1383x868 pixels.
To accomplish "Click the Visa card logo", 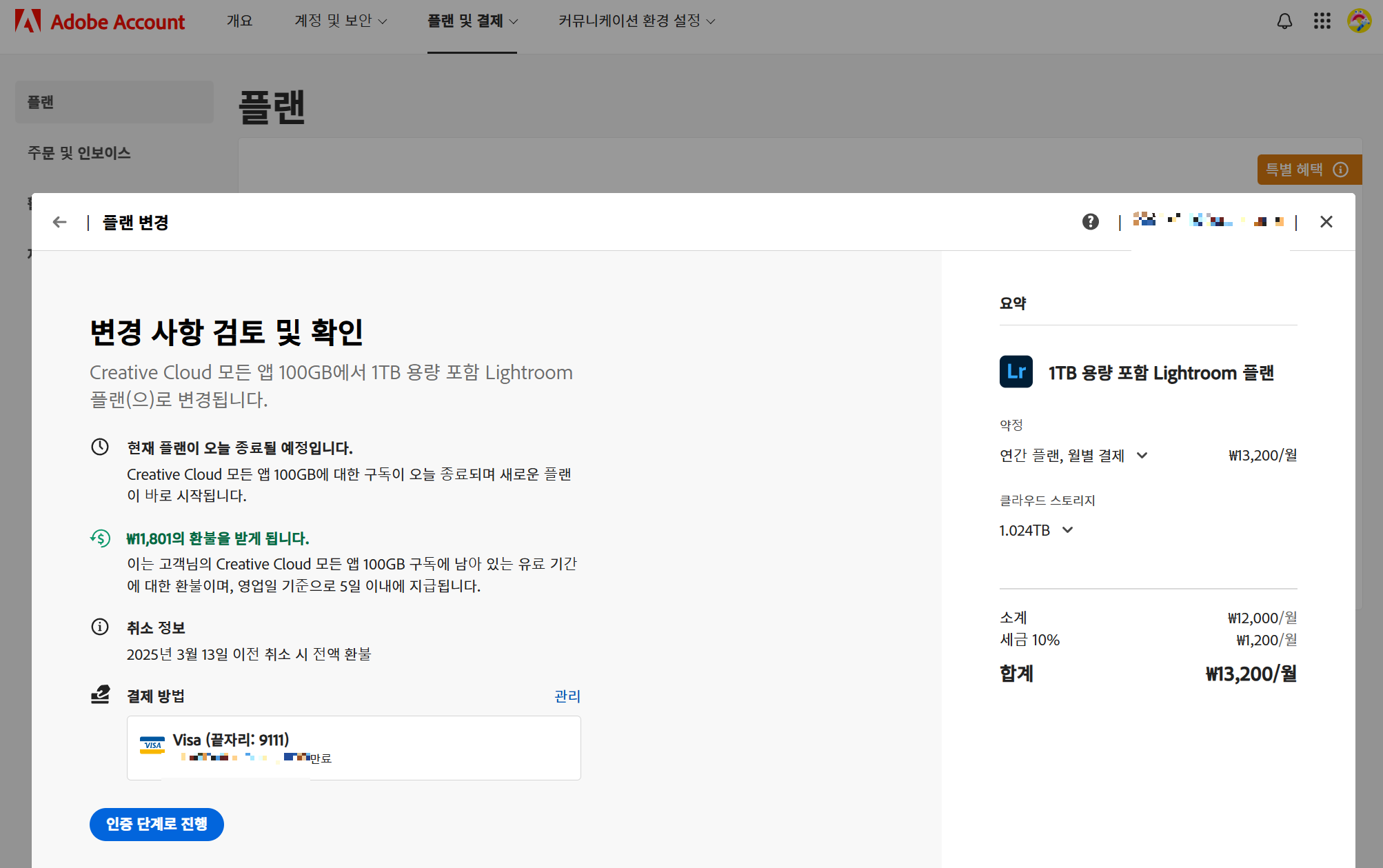I will click(x=152, y=745).
